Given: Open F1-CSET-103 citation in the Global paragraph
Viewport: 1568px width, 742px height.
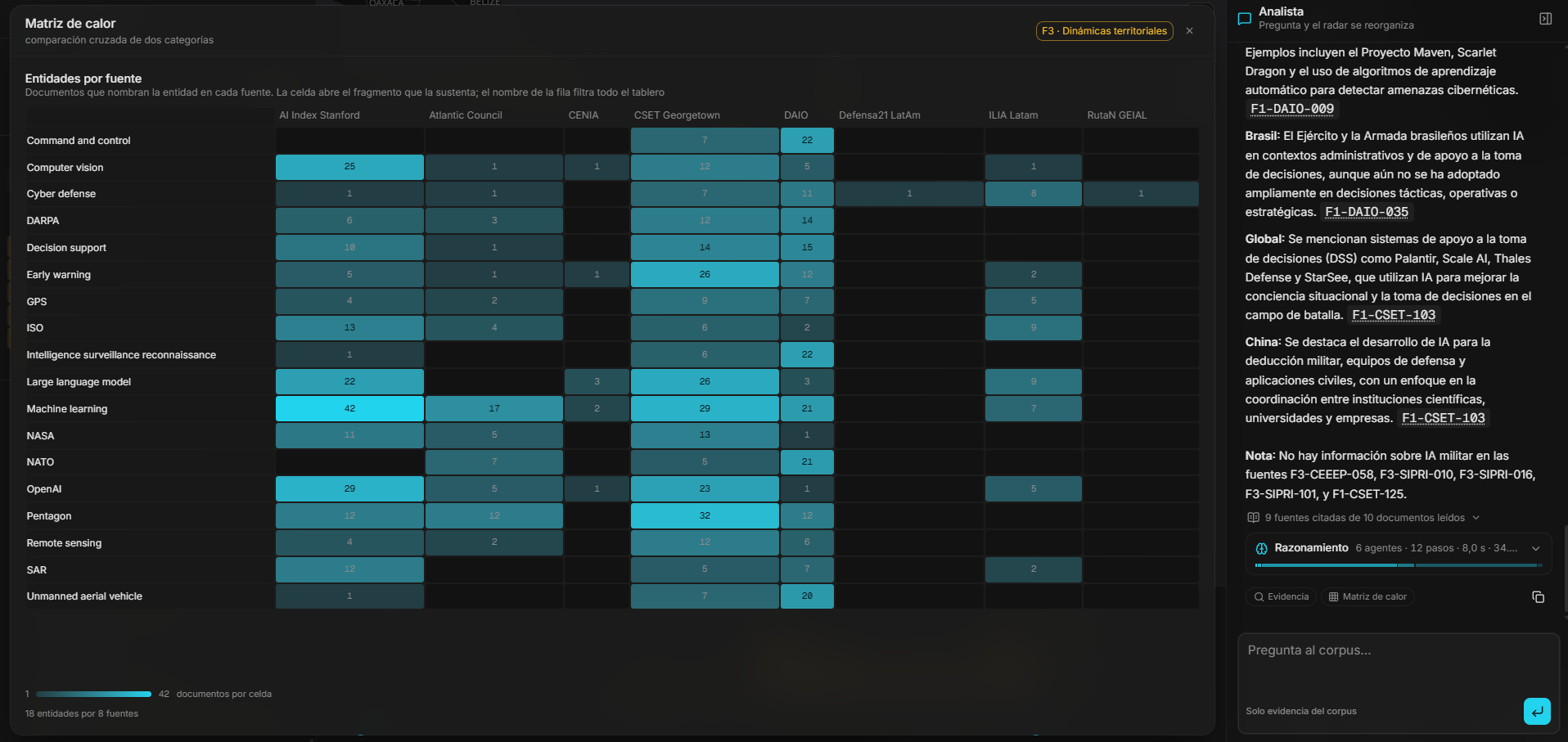Looking at the screenshot, I should pyautogui.click(x=1394, y=315).
